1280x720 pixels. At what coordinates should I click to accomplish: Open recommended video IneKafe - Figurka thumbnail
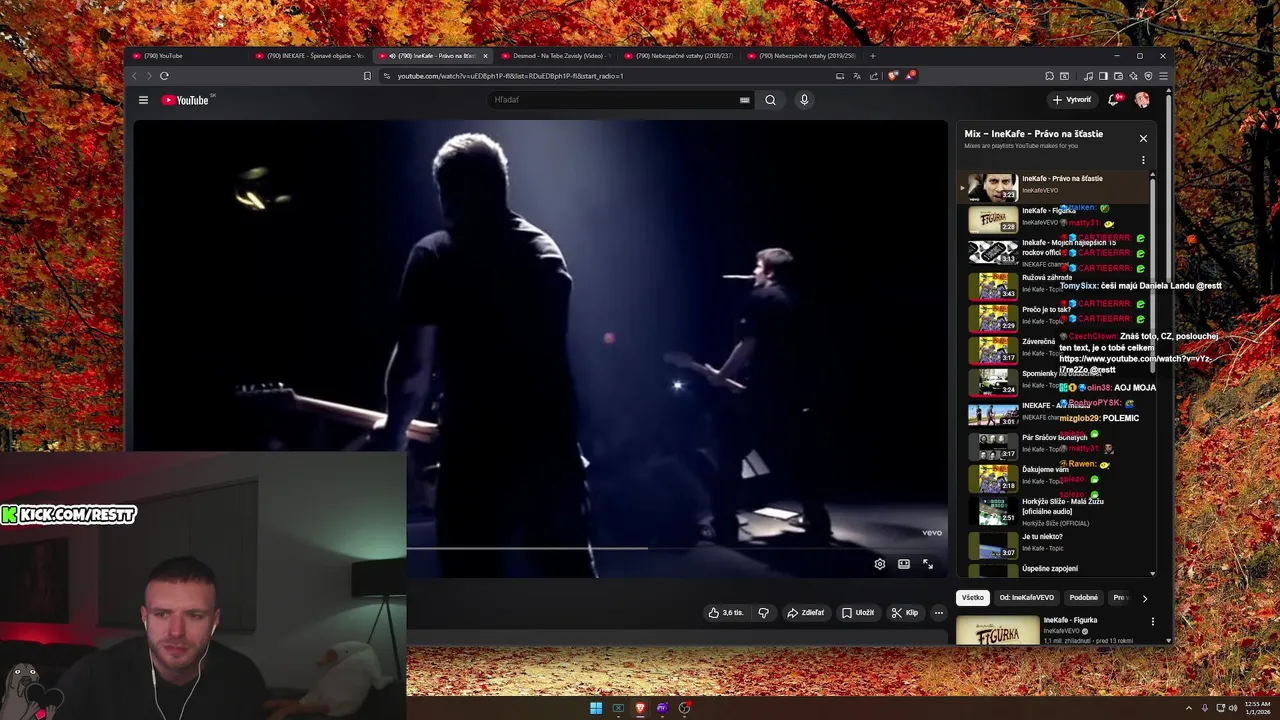pyautogui.click(x=997, y=629)
